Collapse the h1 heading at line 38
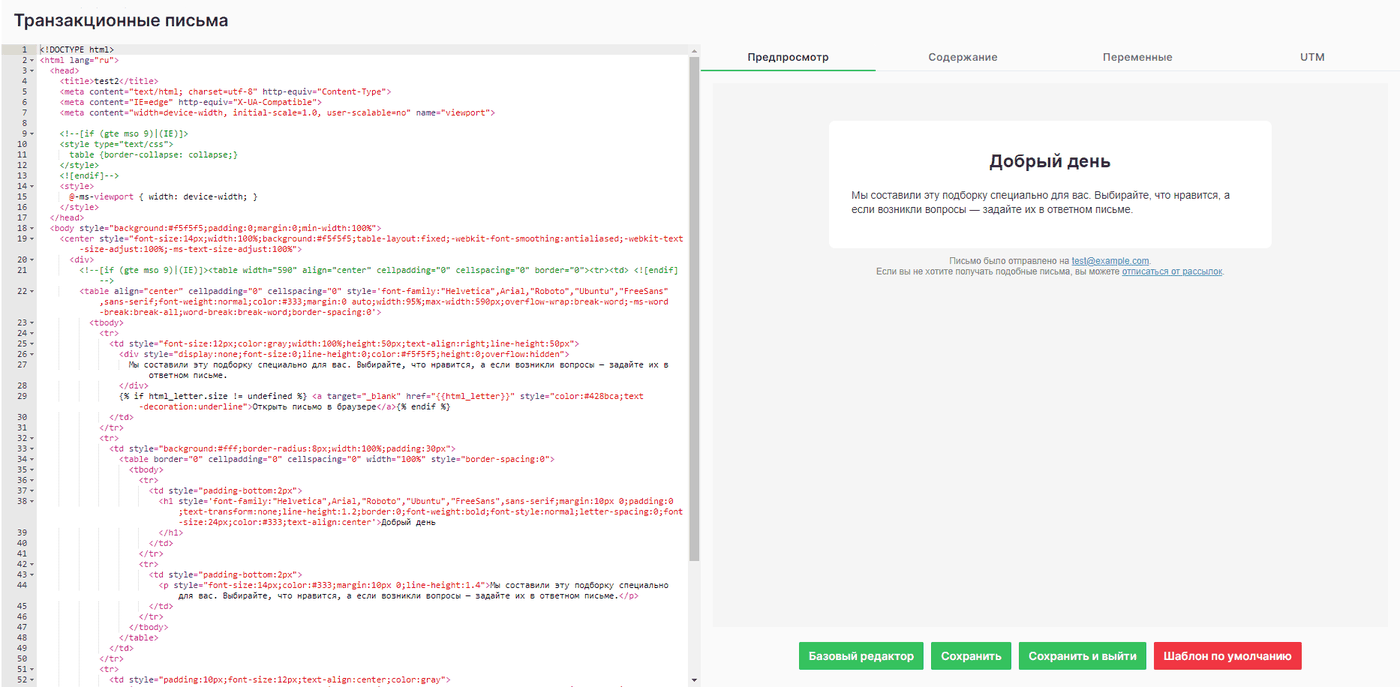The image size is (1400, 687). click(33, 501)
